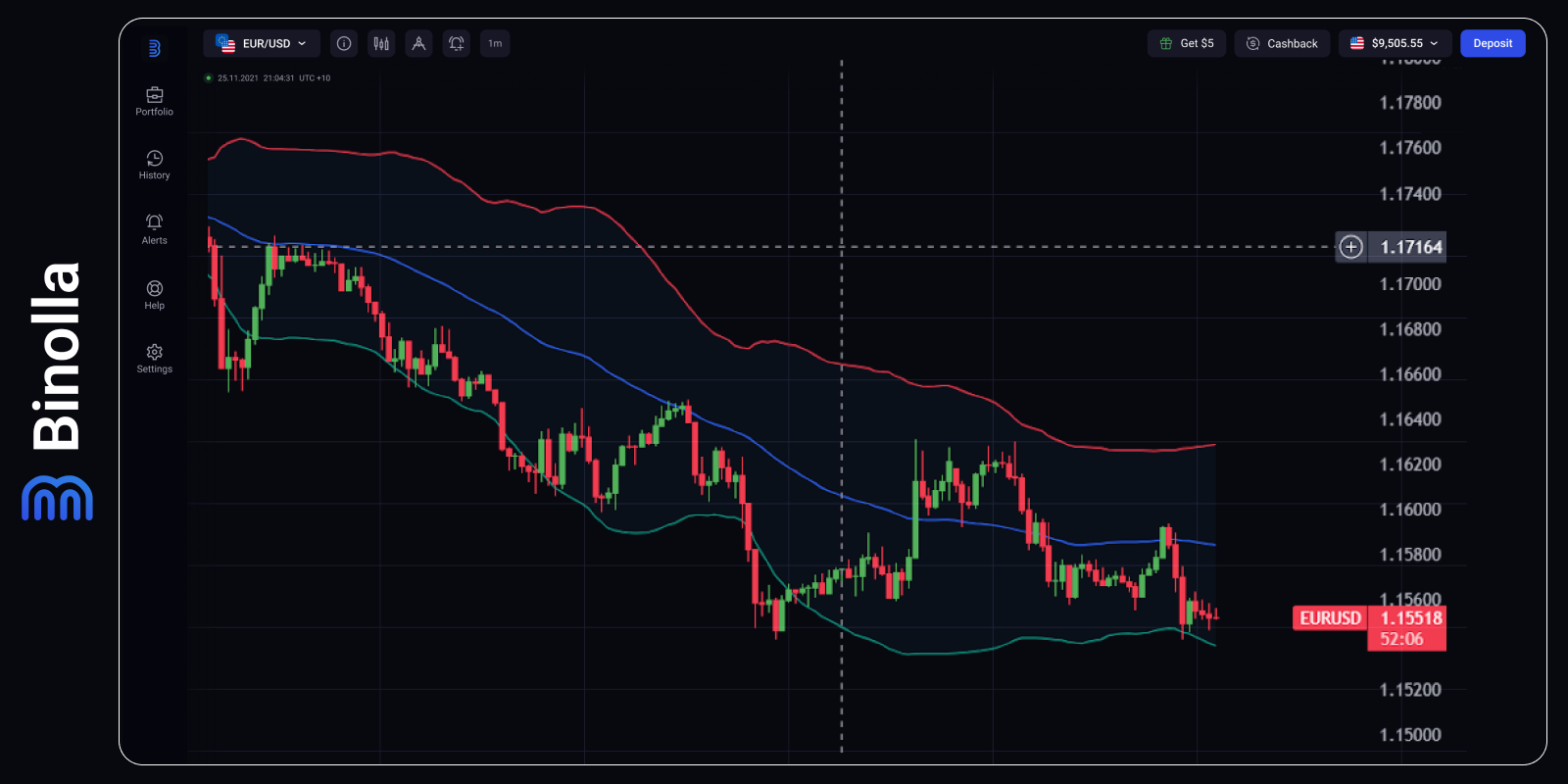Image resolution: width=1568 pixels, height=784 pixels.
Task: Open the drawing tools compass icon
Action: [418, 43]
